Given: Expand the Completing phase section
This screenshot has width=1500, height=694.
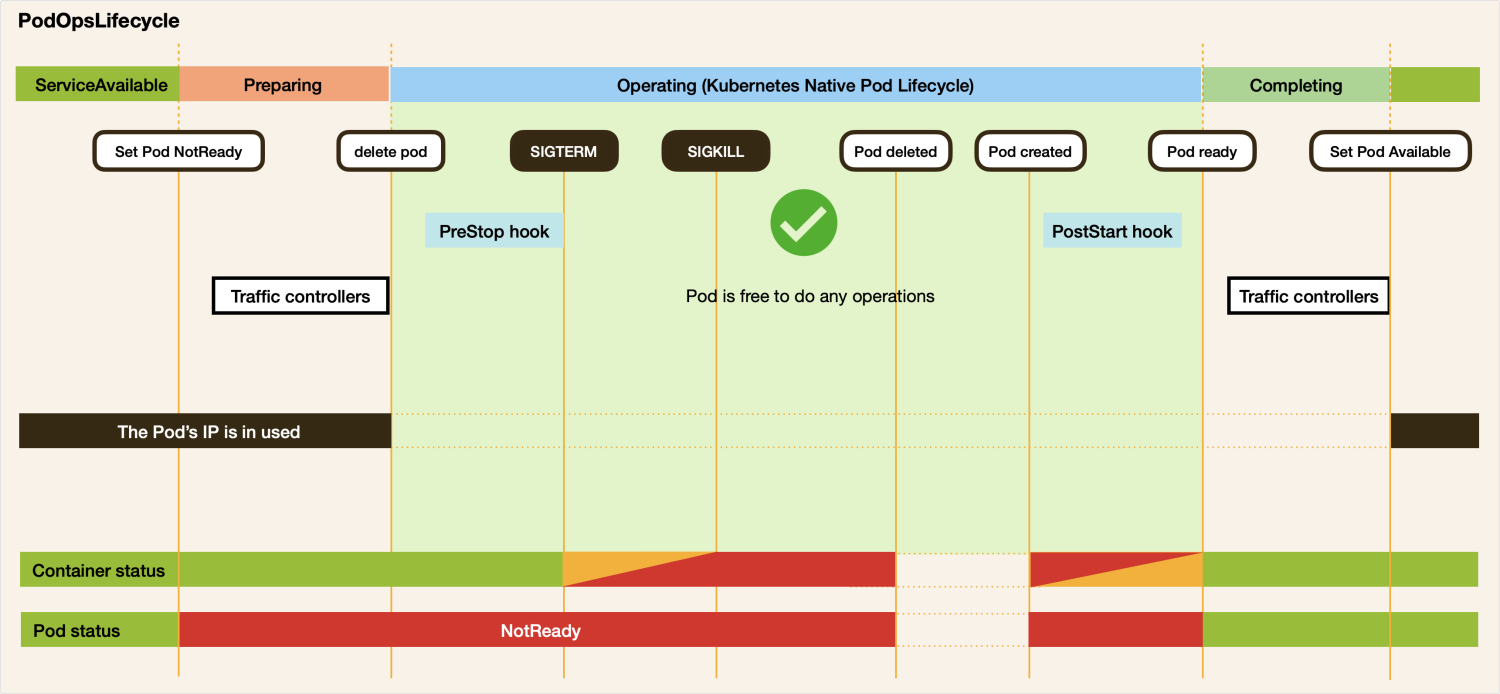Looking at the screenshot, I should pyautogui.click(x=1295, y=84).
